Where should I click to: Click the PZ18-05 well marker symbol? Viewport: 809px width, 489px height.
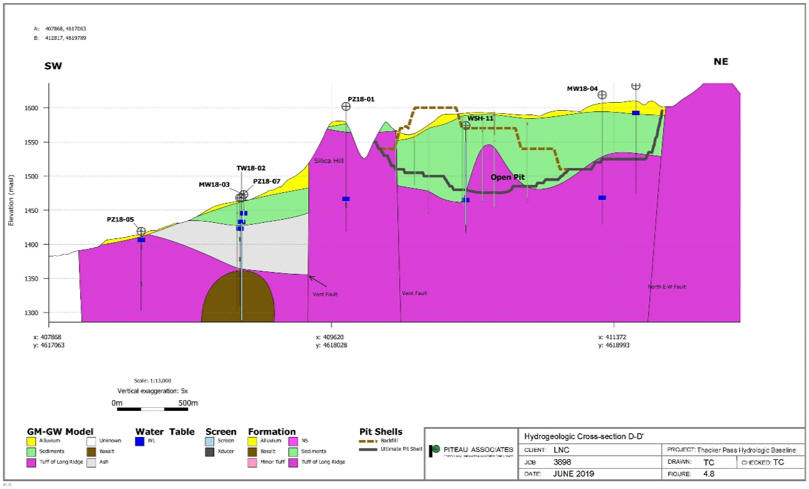141,232
